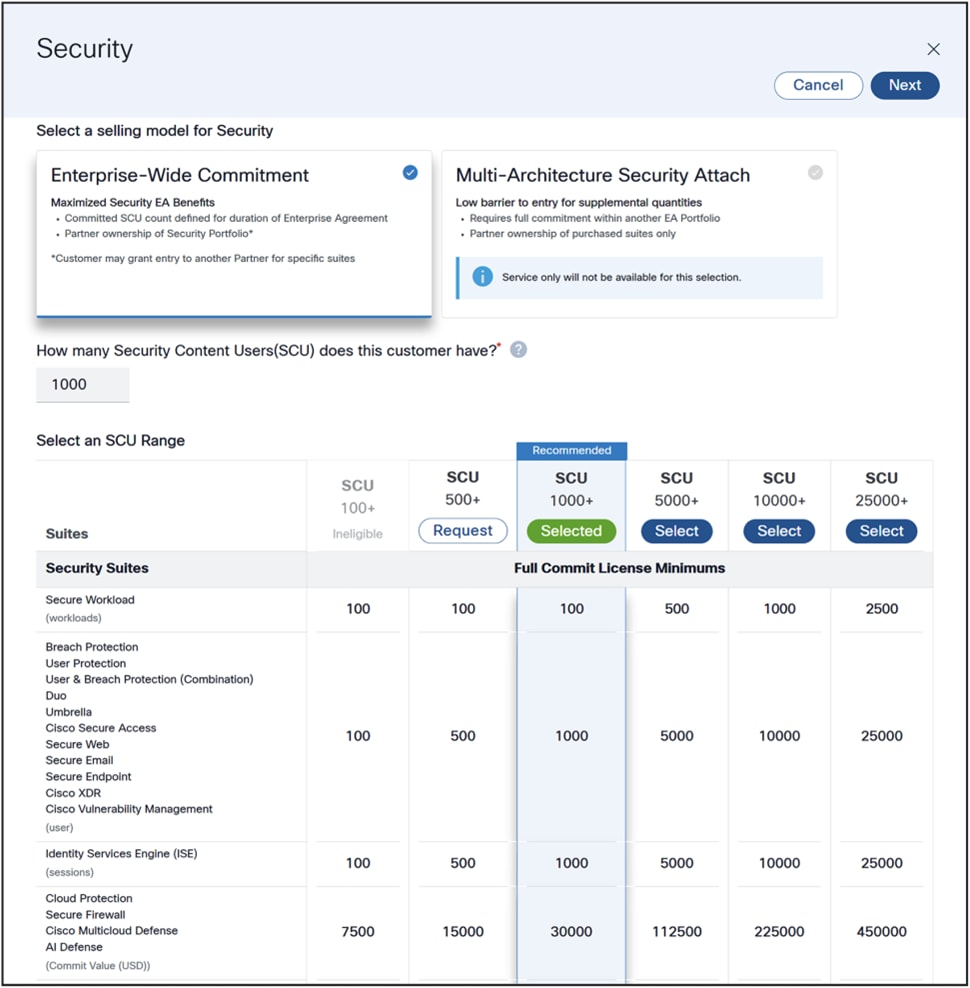Click the SCU count input field showing 1000
Screen dimensions: 970x988
[83, 384]
